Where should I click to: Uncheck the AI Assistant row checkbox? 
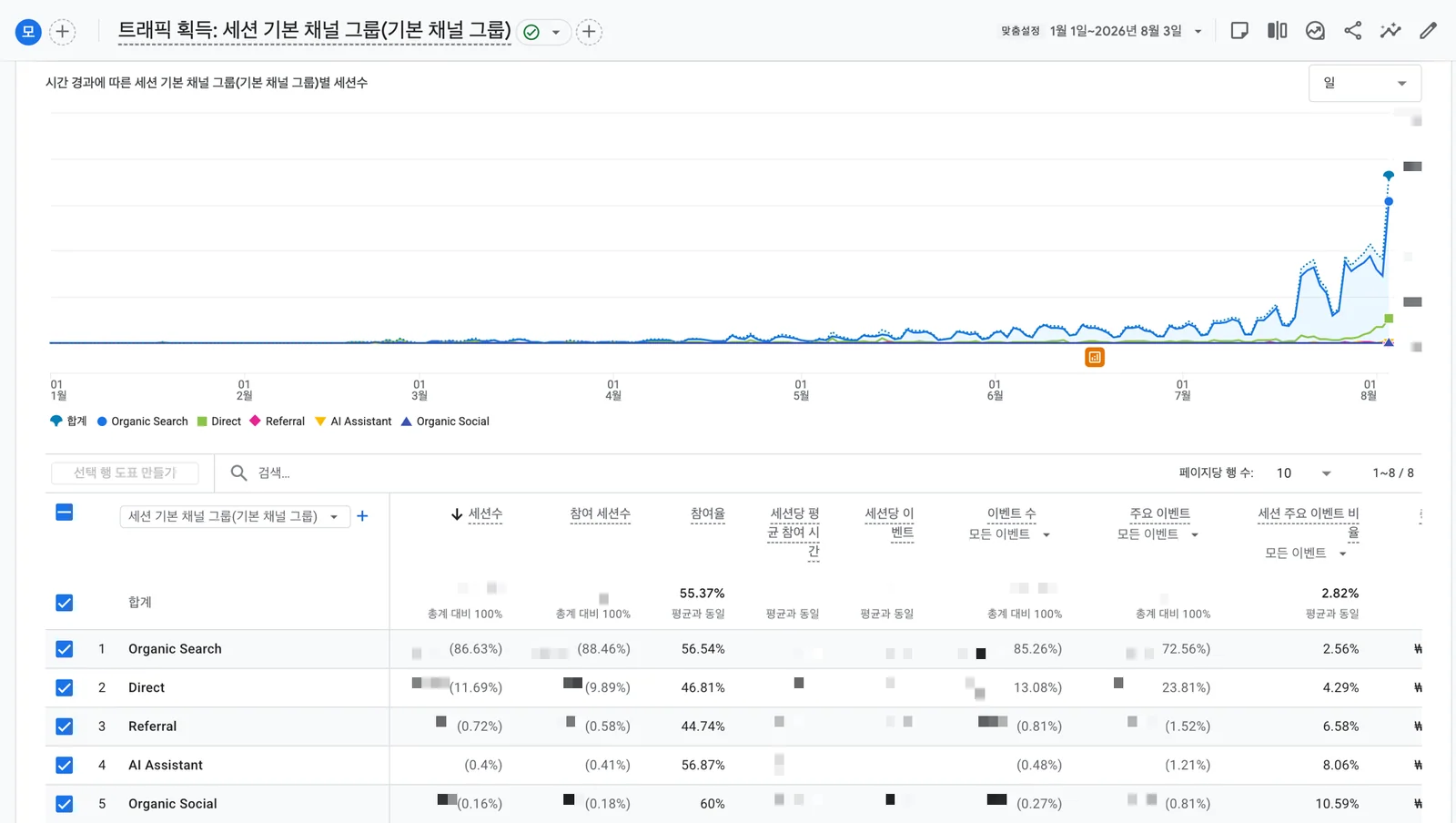65,765
